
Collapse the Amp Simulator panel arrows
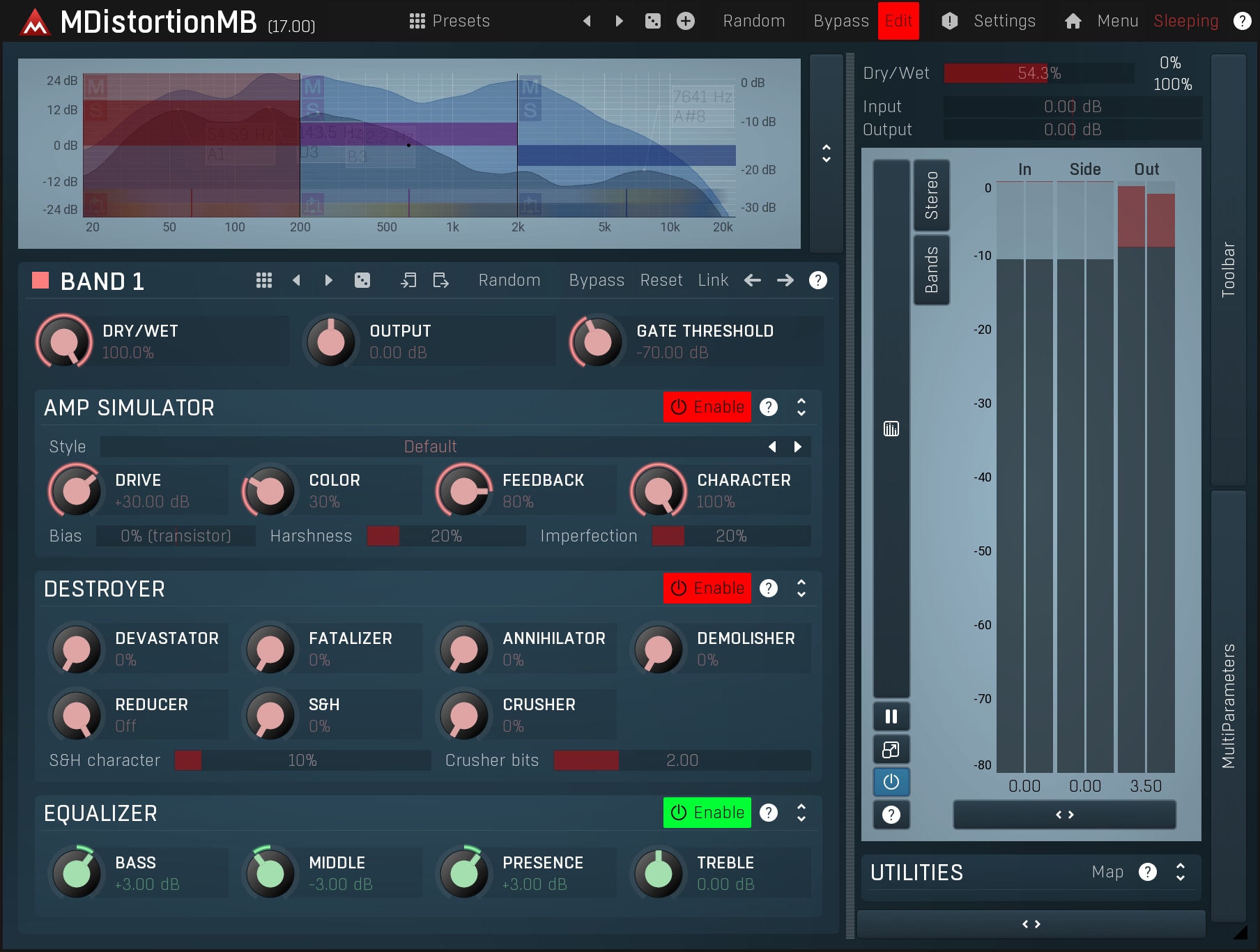click(801, 407)
